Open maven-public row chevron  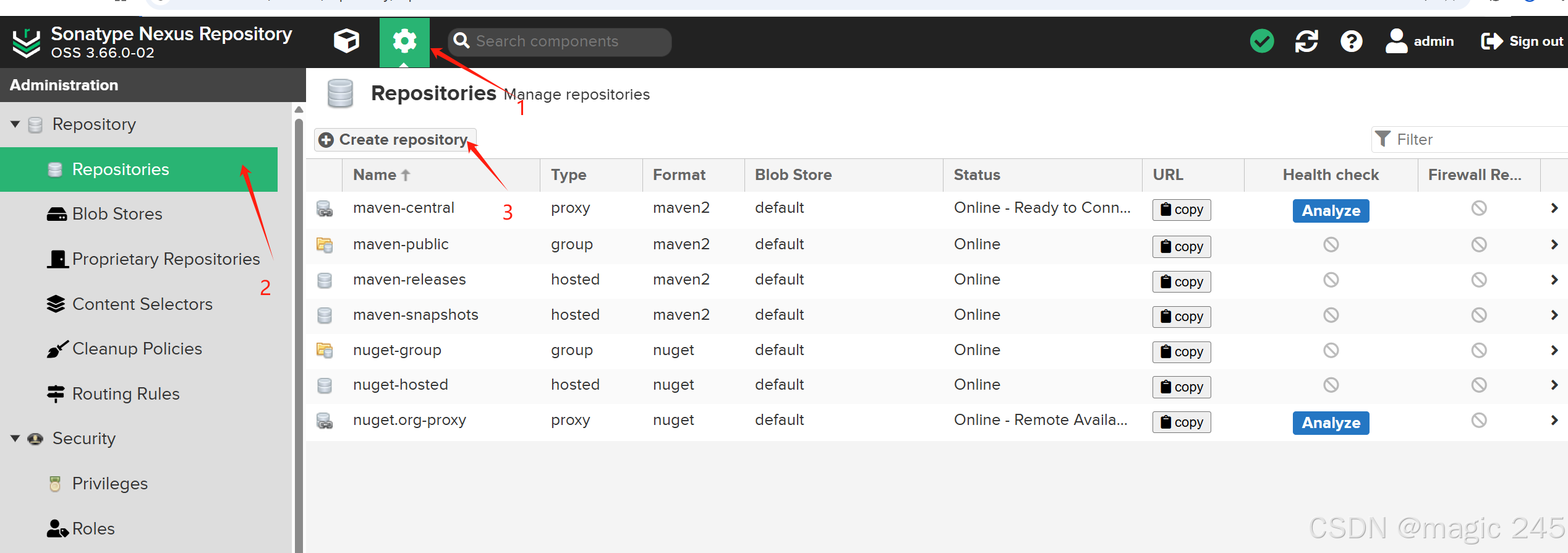[x=1554, y=245]
